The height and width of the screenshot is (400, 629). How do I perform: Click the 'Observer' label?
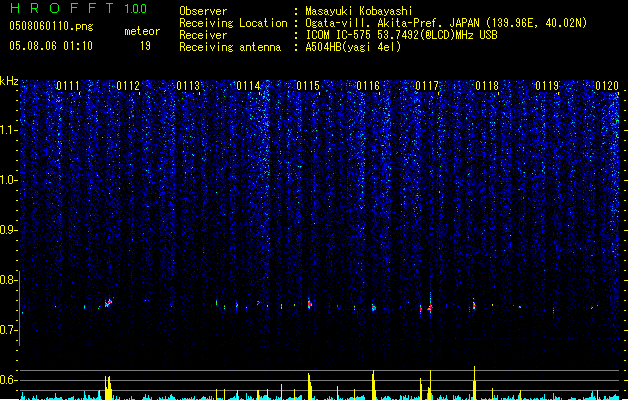coord(203,11)
